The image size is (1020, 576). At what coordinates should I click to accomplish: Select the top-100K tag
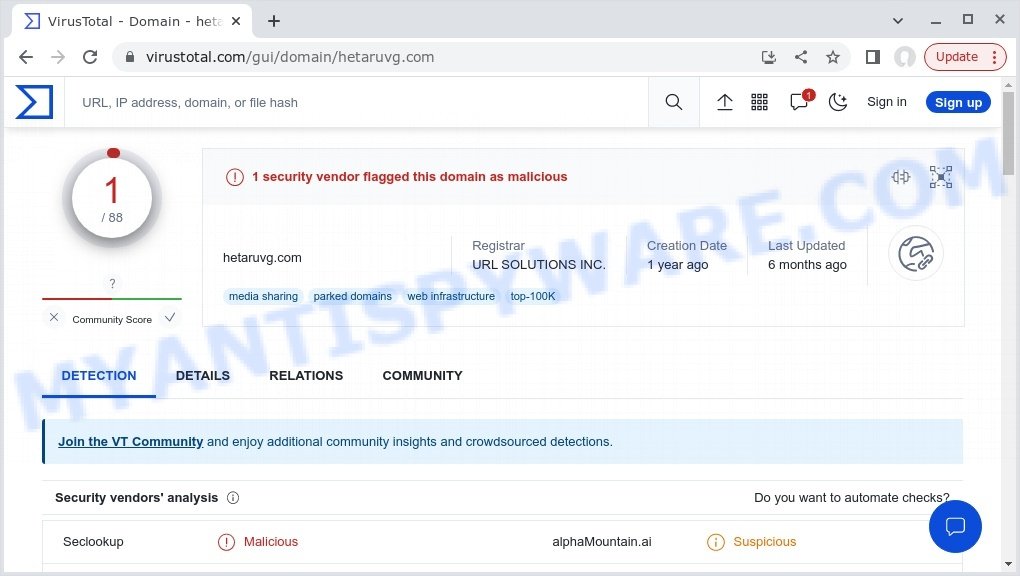click(x=533, y=296)
